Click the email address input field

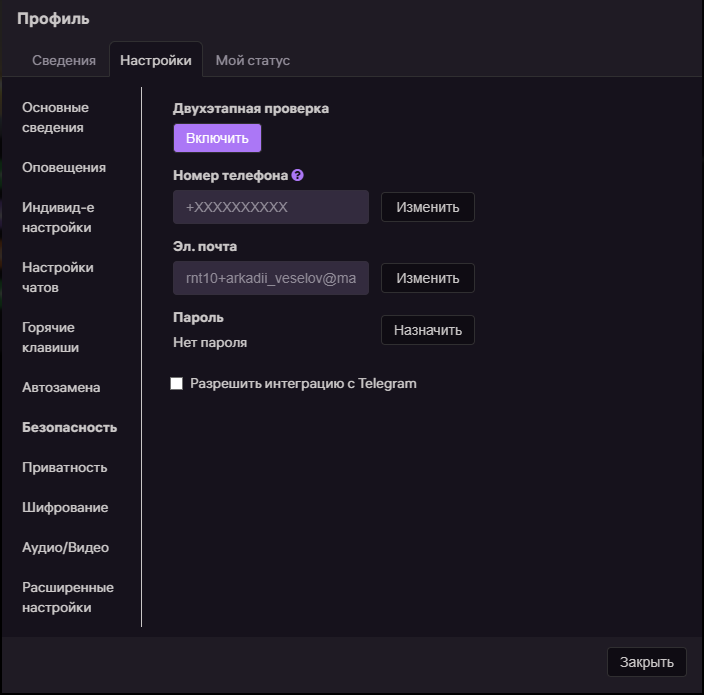point(271,278)
